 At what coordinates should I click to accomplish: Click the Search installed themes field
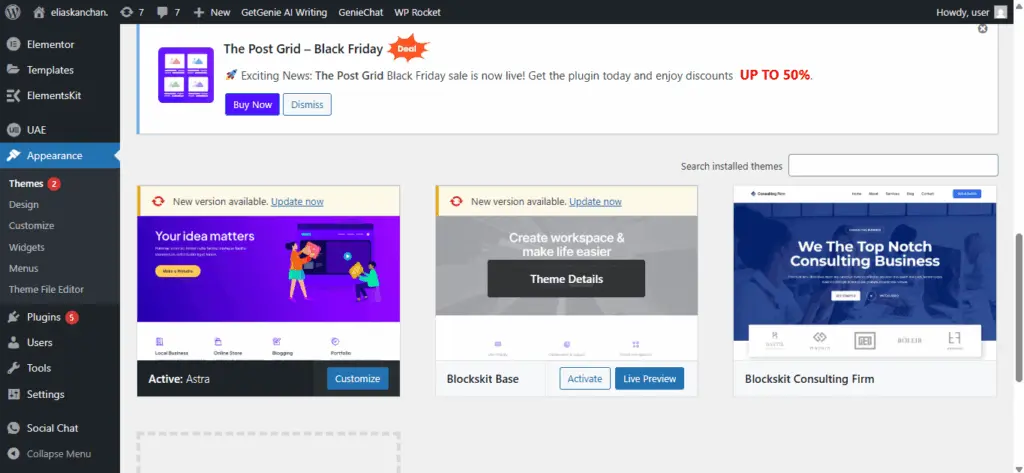coord(893,165)
